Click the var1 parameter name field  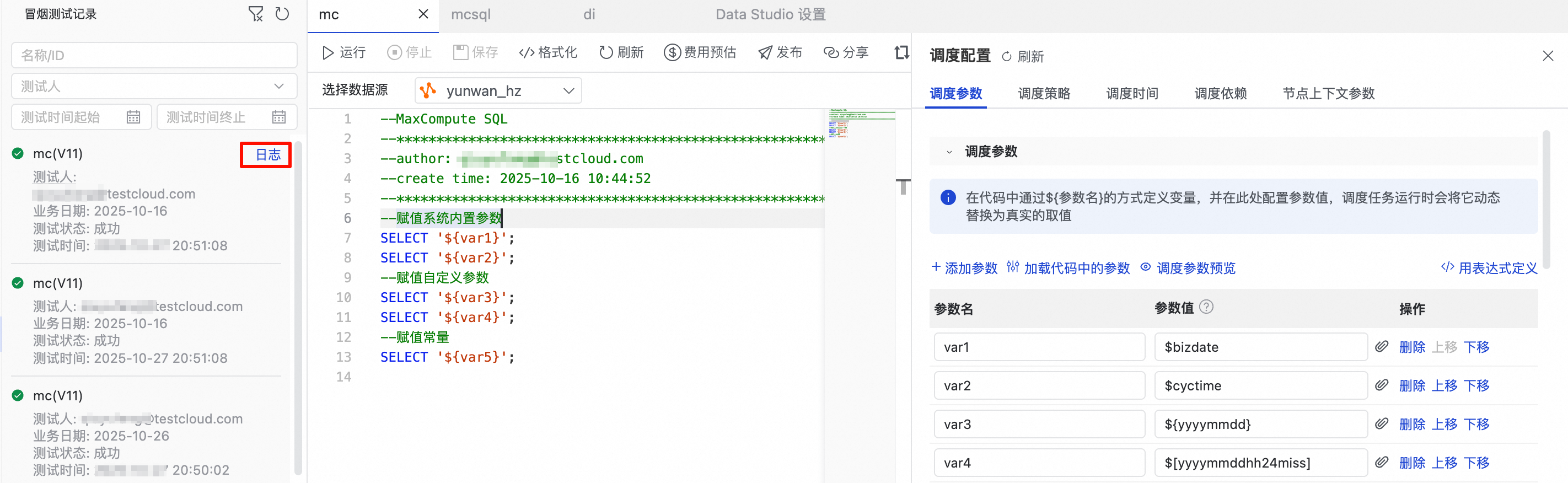point(1039,347)
